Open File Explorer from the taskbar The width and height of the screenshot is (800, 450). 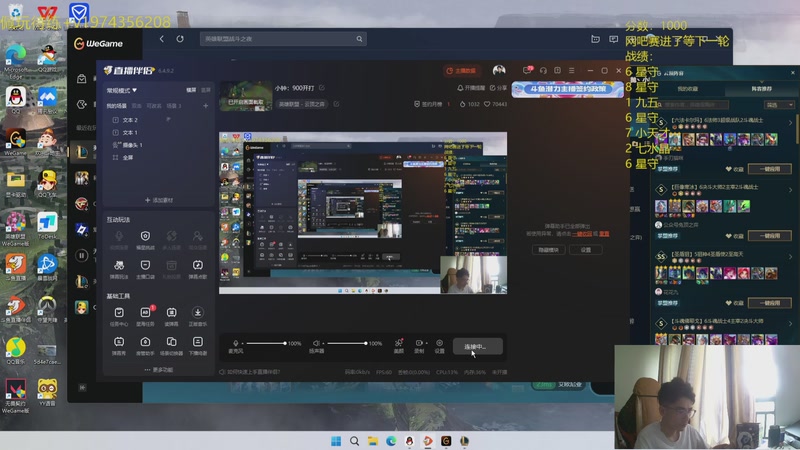373,441
